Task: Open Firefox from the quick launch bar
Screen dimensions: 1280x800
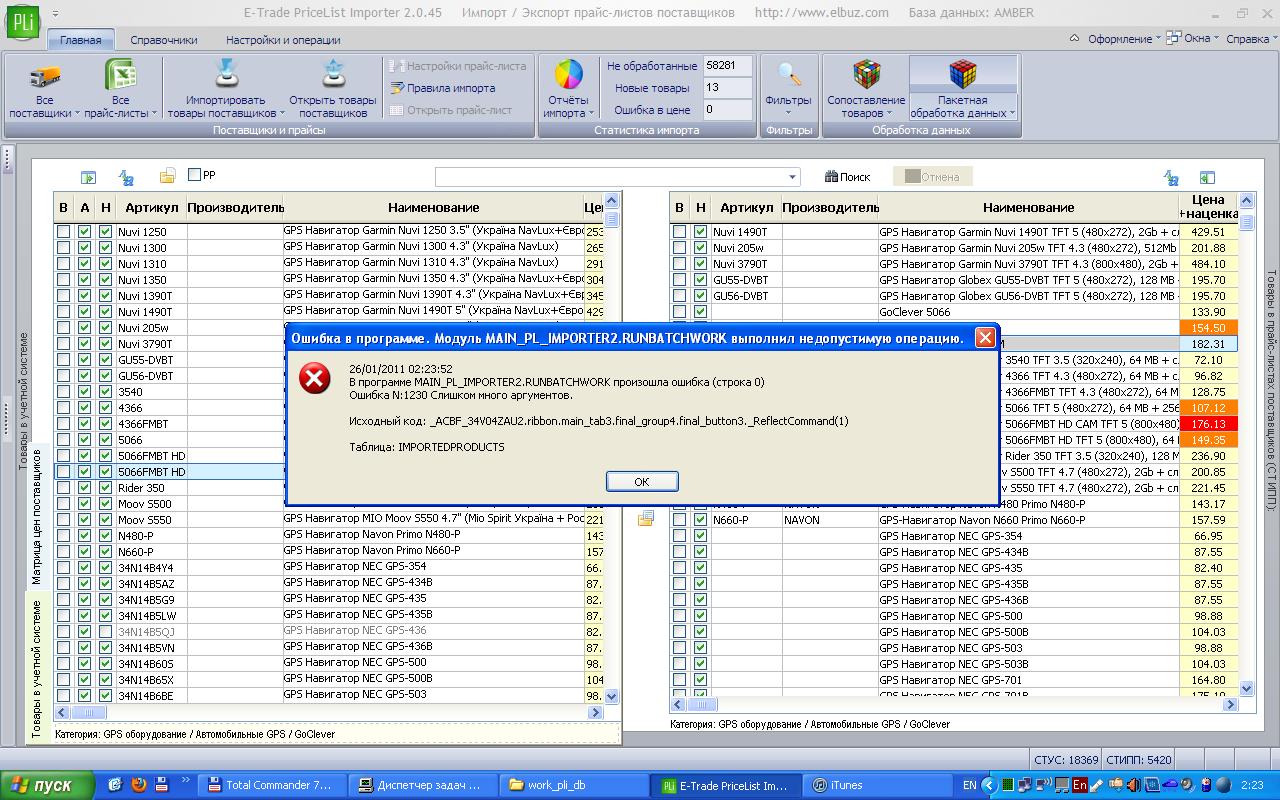Action: 138,785
